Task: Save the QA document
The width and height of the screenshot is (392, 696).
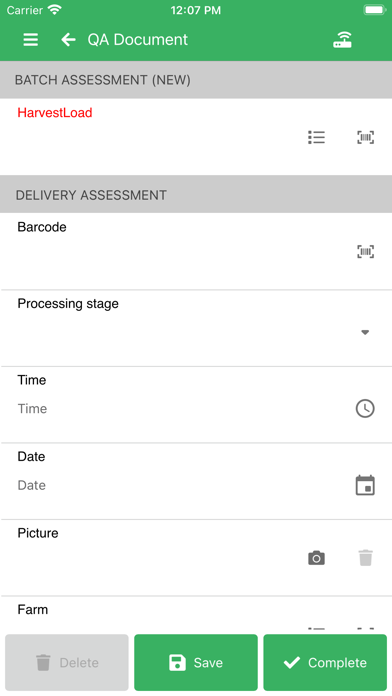Action: 196,662
